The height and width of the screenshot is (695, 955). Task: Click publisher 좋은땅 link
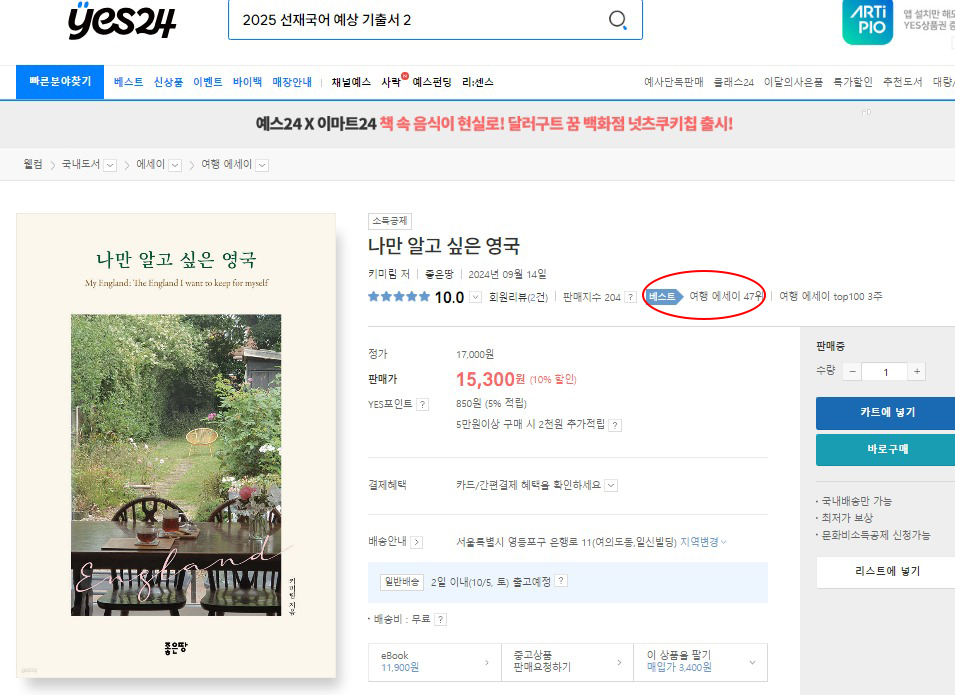pyautogui.click(x=439, y=275)
